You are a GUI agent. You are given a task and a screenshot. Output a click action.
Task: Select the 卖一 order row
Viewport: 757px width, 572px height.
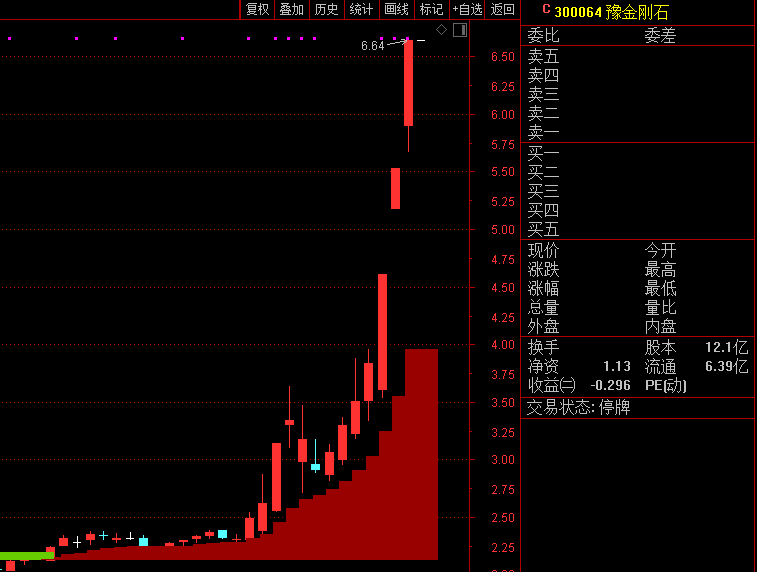637,132
